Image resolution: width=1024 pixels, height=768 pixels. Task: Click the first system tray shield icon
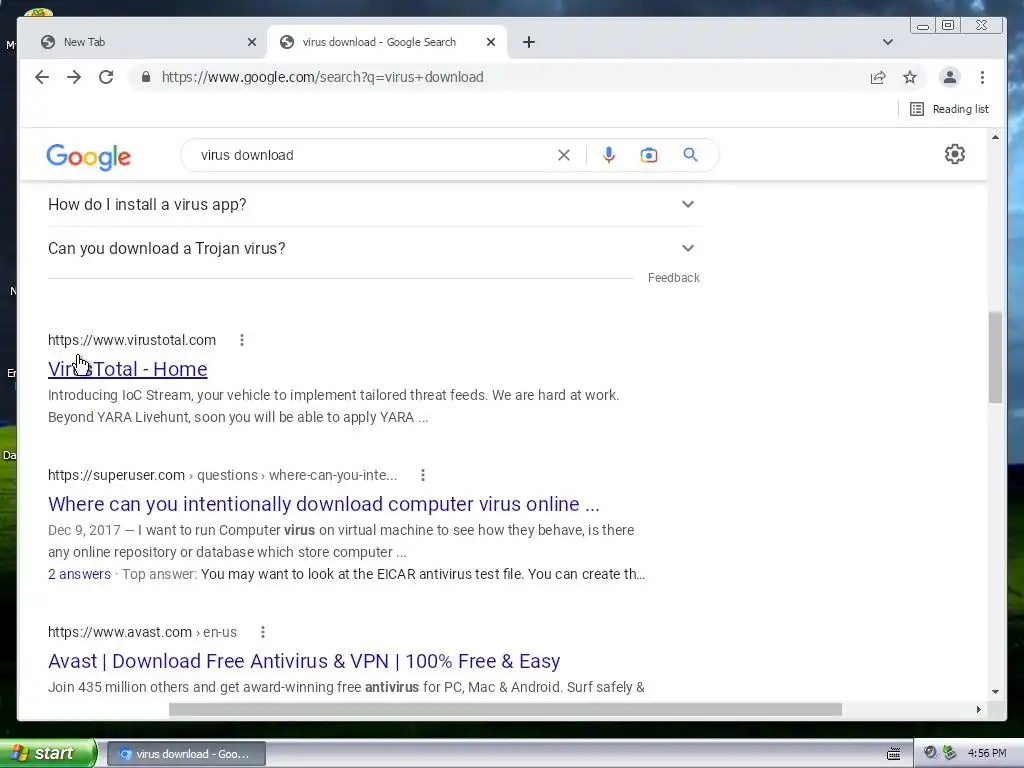[930, 753]
